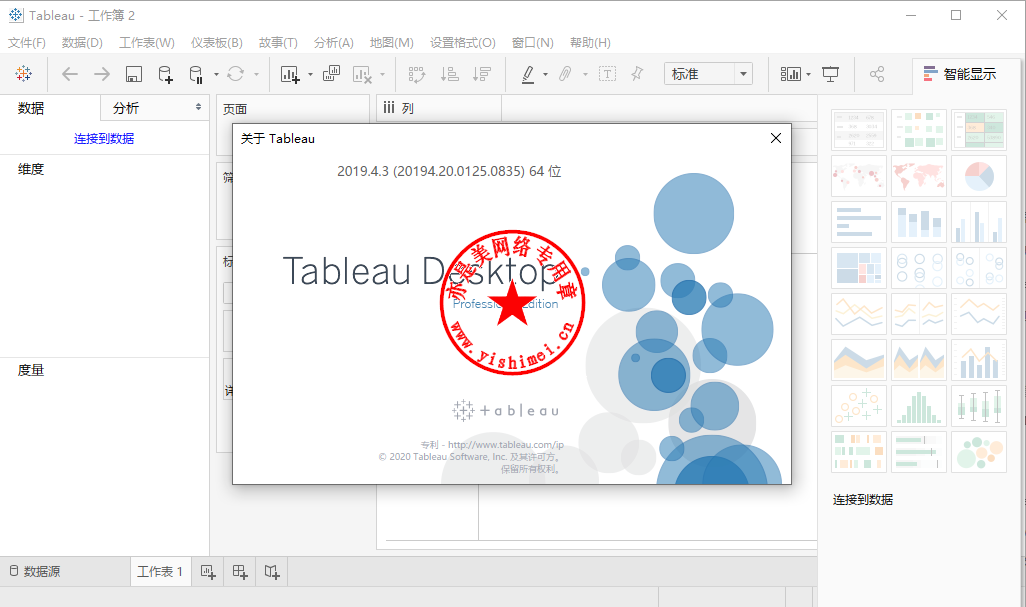Image resolution: width=1026 pixels, height=607 pixels.
Task: Add a new data source via cylinder-plus icon
Action: (166, 75)
